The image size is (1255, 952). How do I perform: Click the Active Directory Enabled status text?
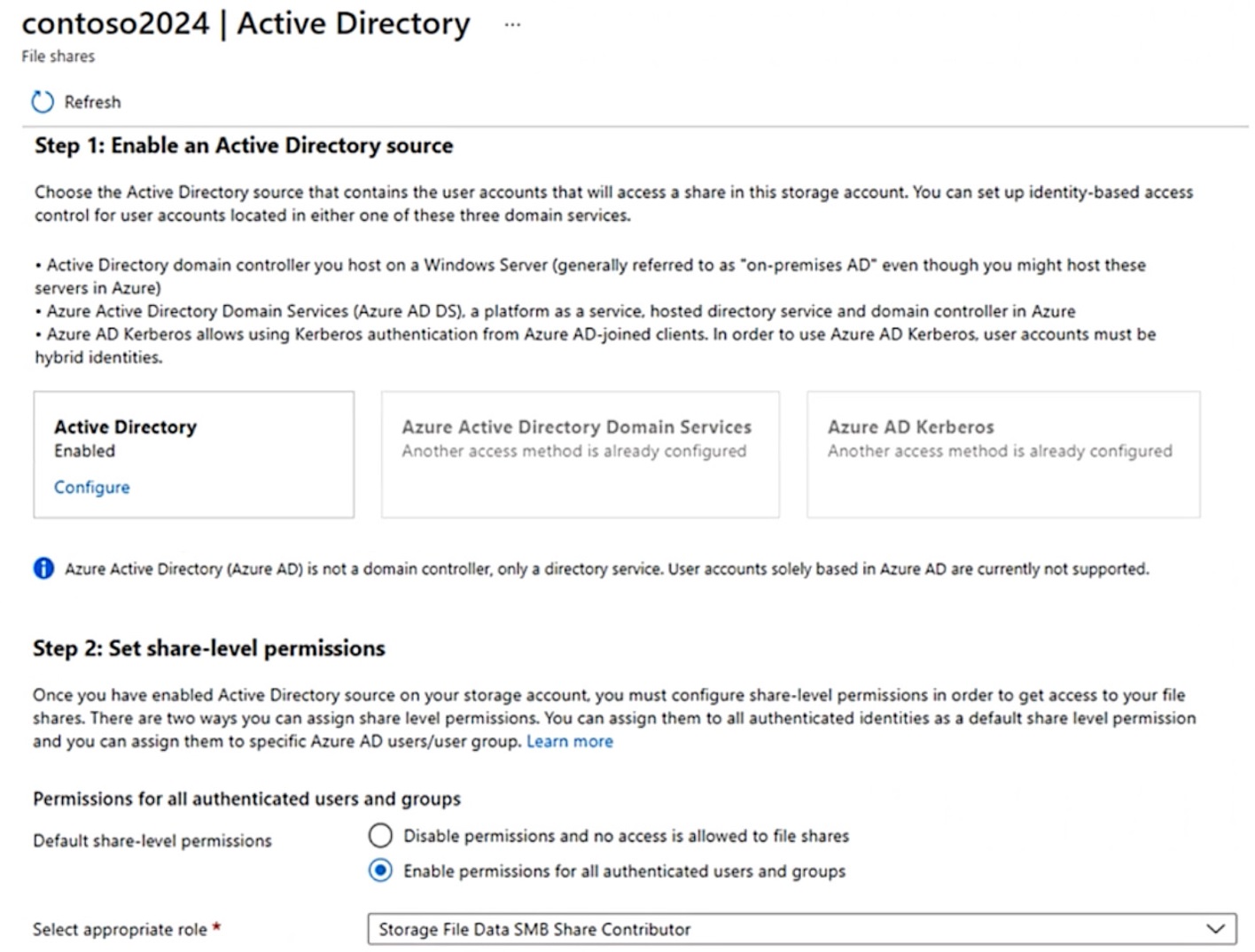click(85, 450)
